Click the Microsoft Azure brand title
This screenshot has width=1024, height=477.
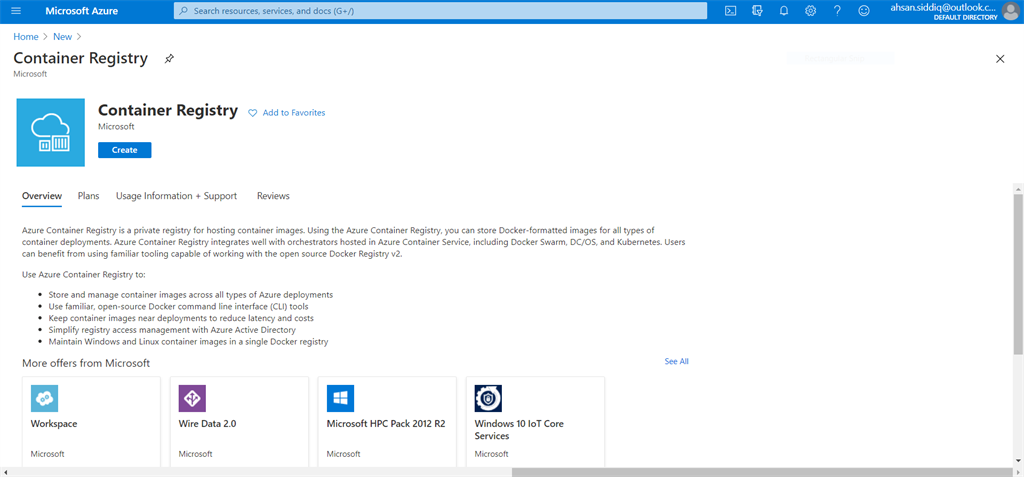[x=82, y=11]
